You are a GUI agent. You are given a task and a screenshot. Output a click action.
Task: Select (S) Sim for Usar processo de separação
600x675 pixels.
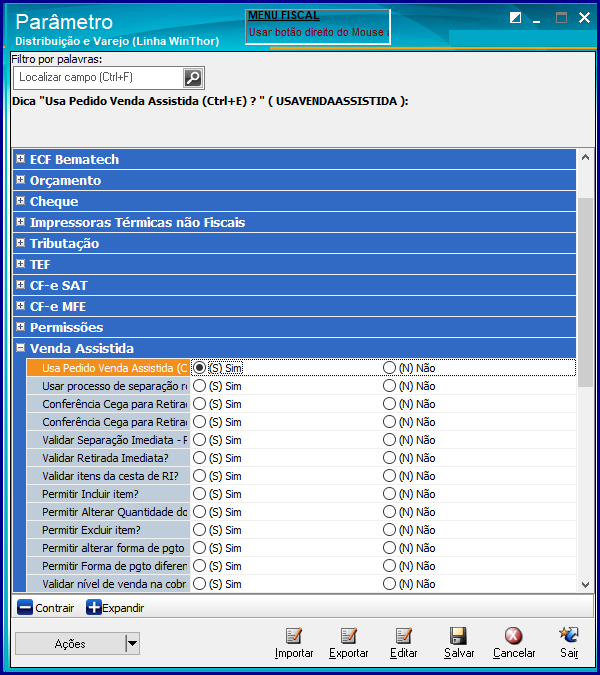(199, 386)
